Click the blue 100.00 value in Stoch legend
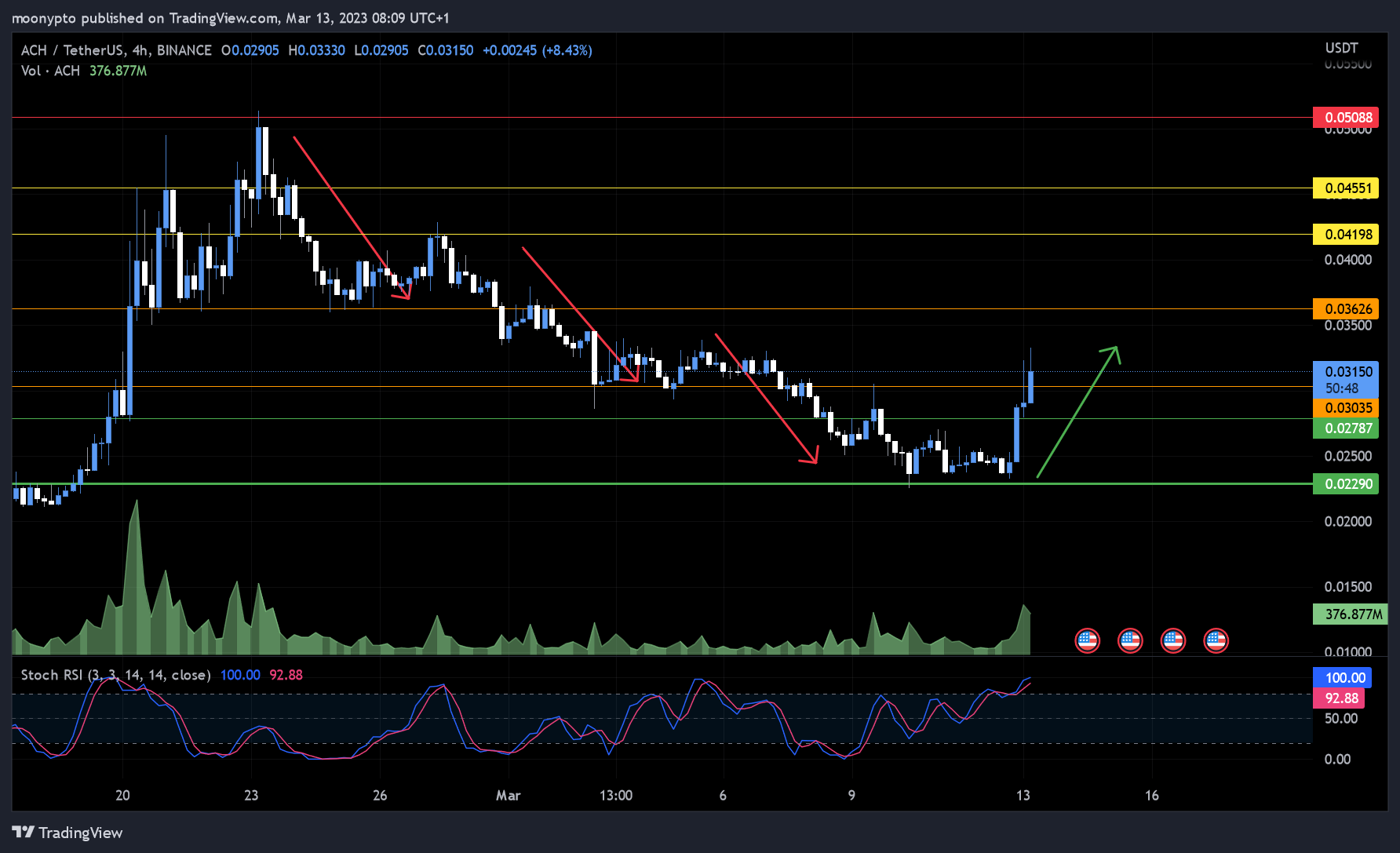This screenshot has width=1400, height=853. tap(240, 675)
